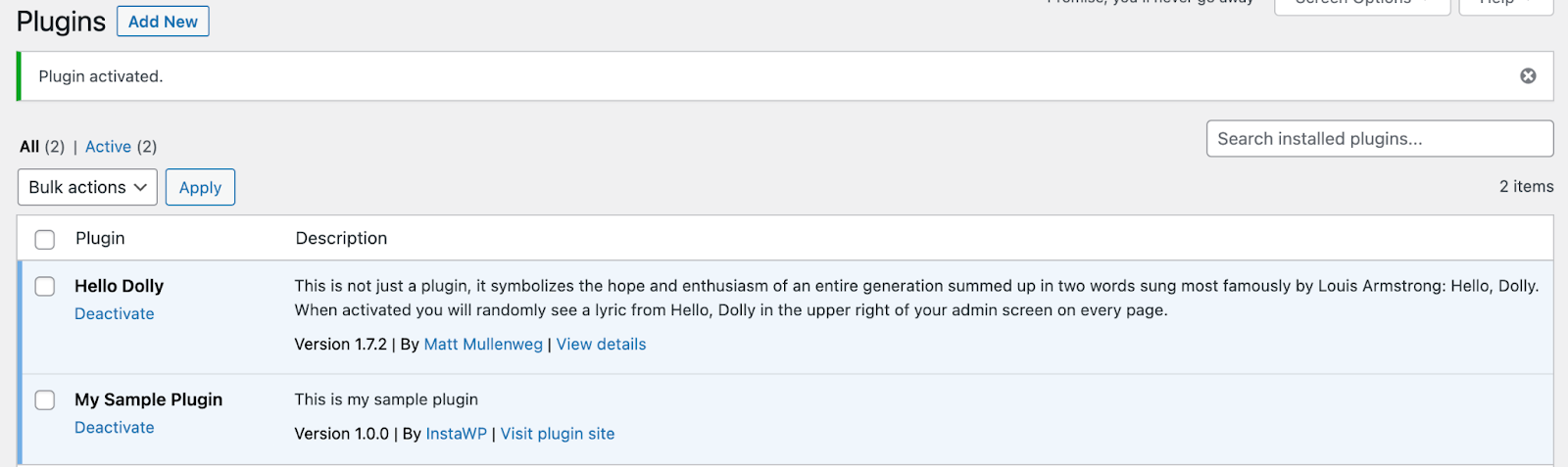Switch to the Active plugins filter
The width and height of the screenshot is (1568, 467).
tap(108, 147)
